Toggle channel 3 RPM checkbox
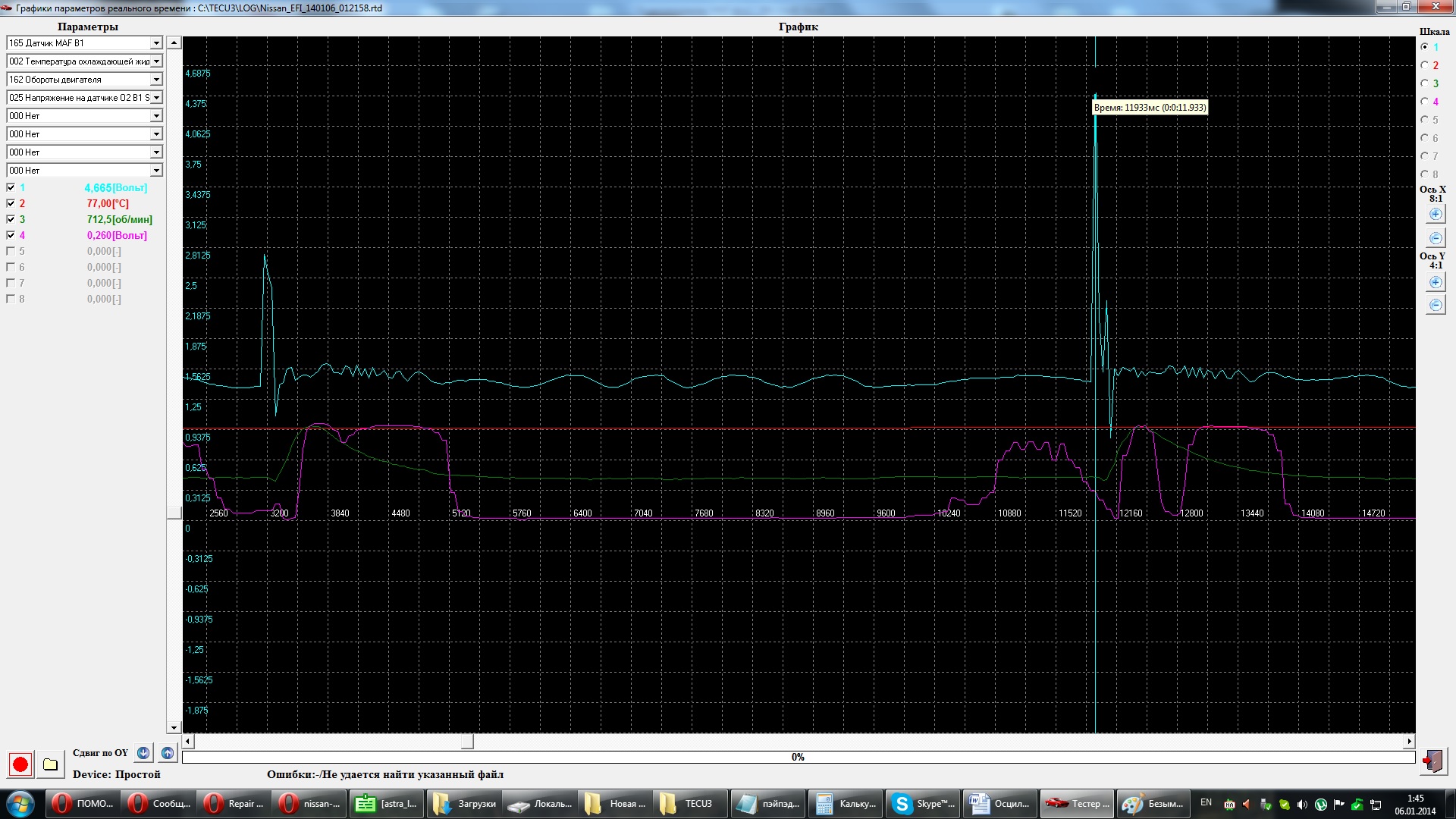The height and width of the screenshot is (819, 1456). (x=11, y=219)
